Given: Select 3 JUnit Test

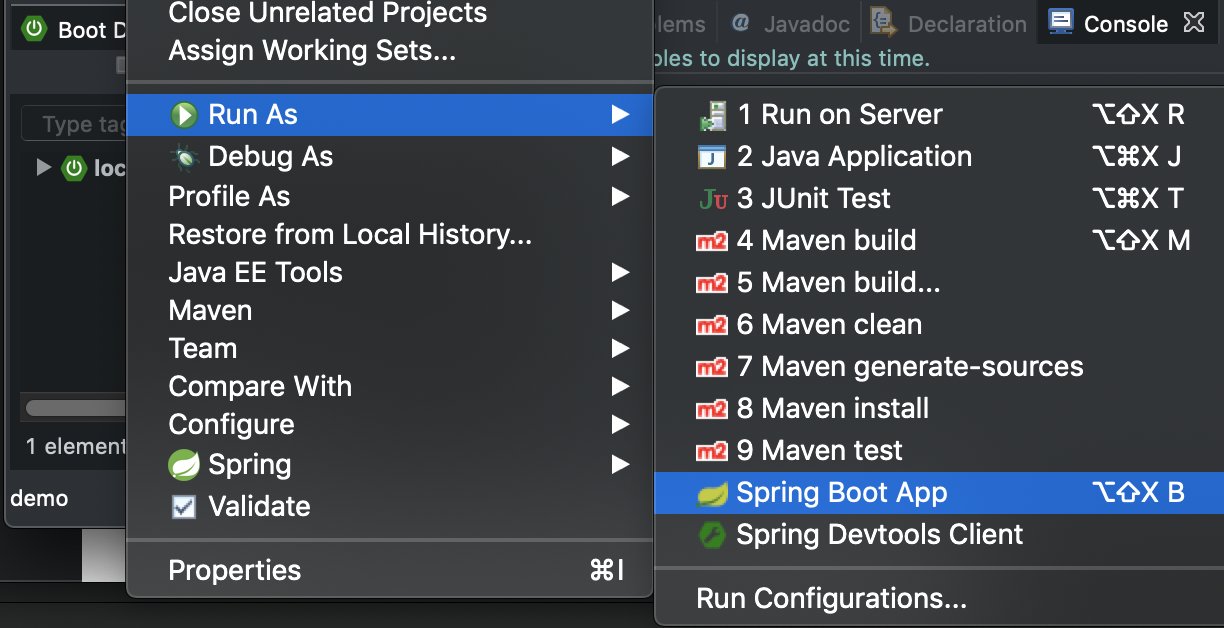Looking at the screenshot, I should coord(939,199).
